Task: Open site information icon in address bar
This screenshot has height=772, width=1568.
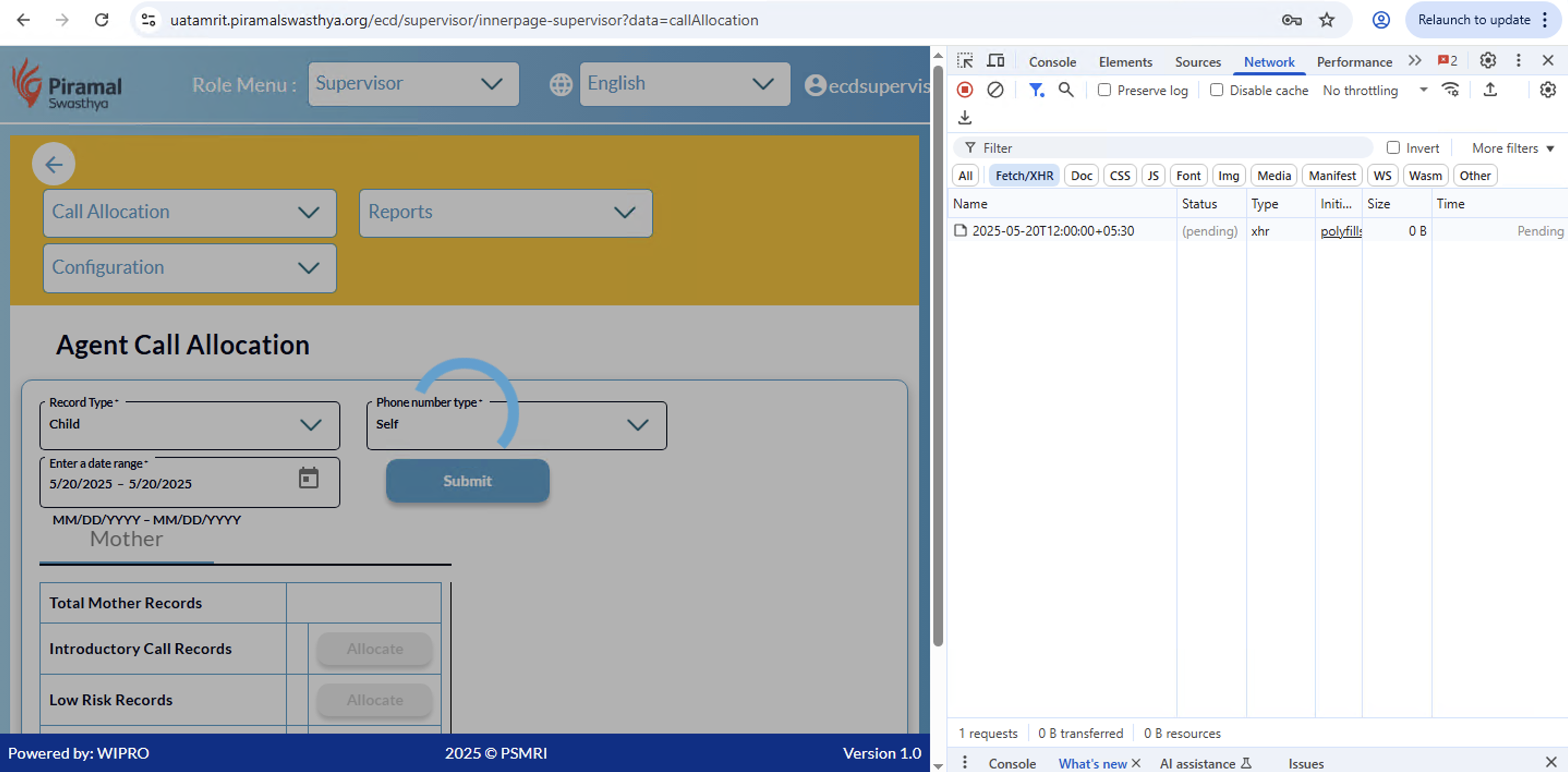Action: pos(148,20)
